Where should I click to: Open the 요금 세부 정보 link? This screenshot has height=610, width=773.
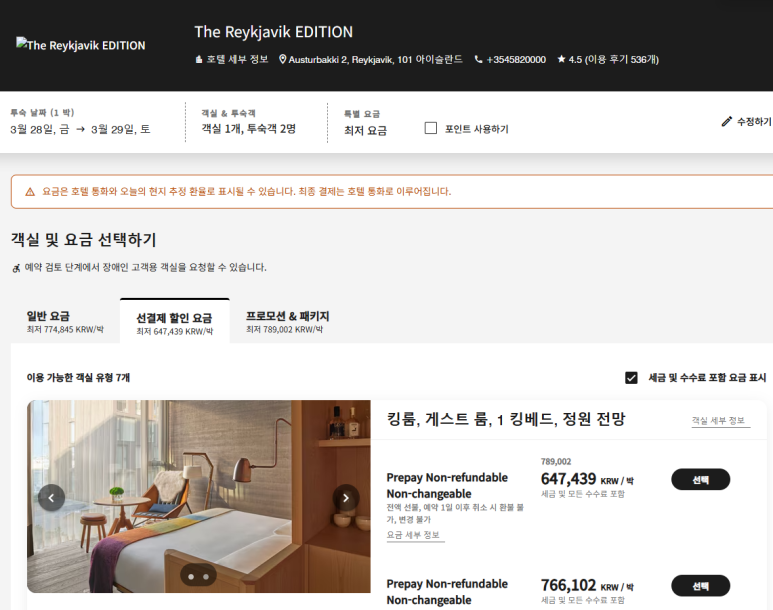click(x=413, y=535)
